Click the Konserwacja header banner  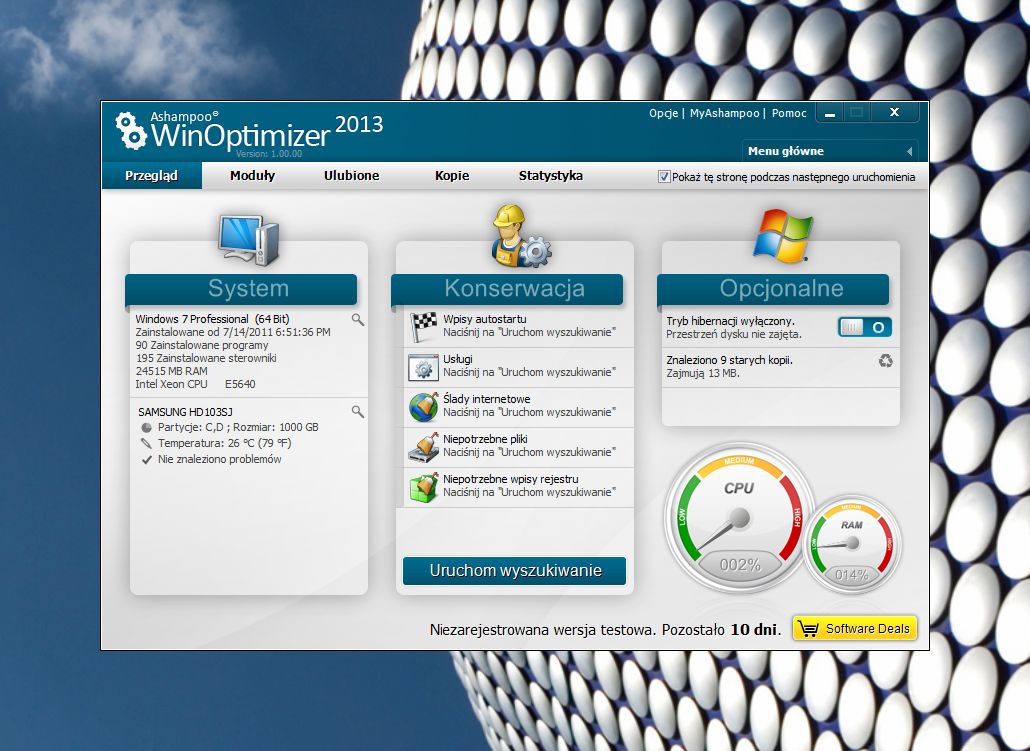[x=507, y=289]
